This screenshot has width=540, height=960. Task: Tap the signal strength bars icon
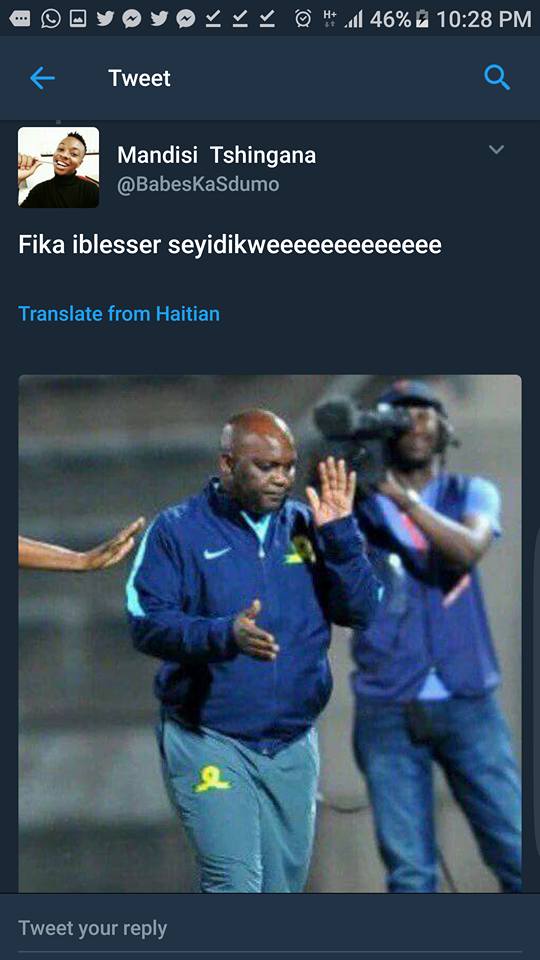click(353, 20)
